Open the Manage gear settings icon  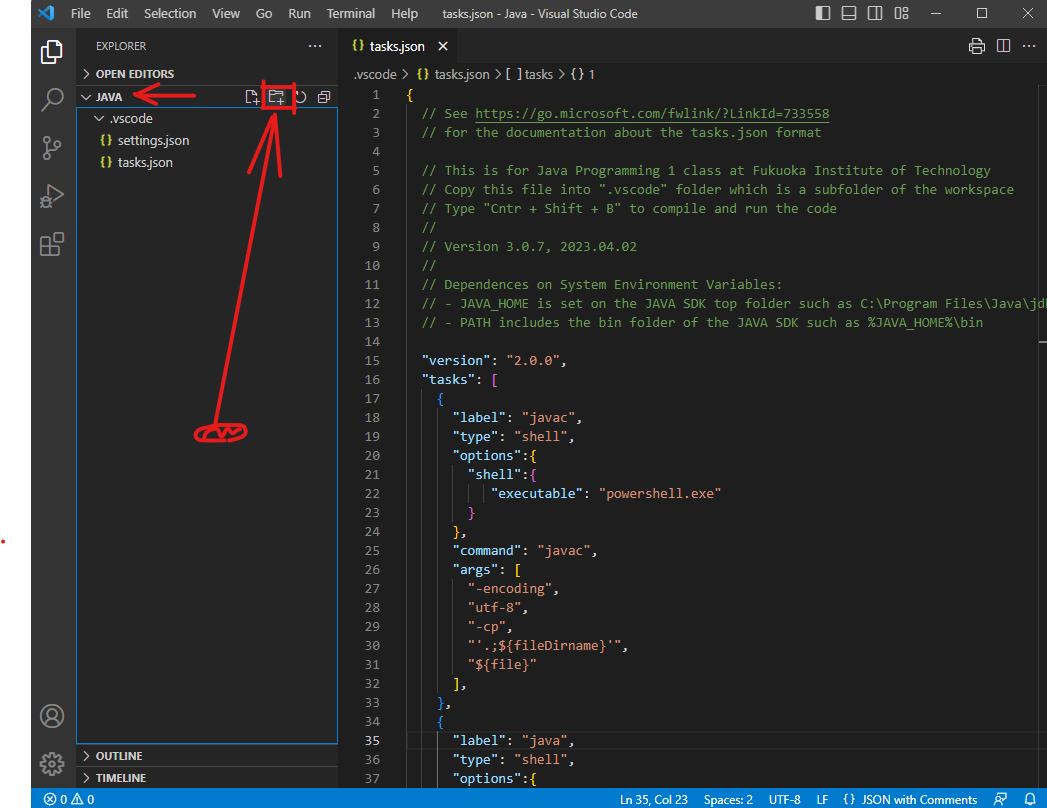point(52,764)
